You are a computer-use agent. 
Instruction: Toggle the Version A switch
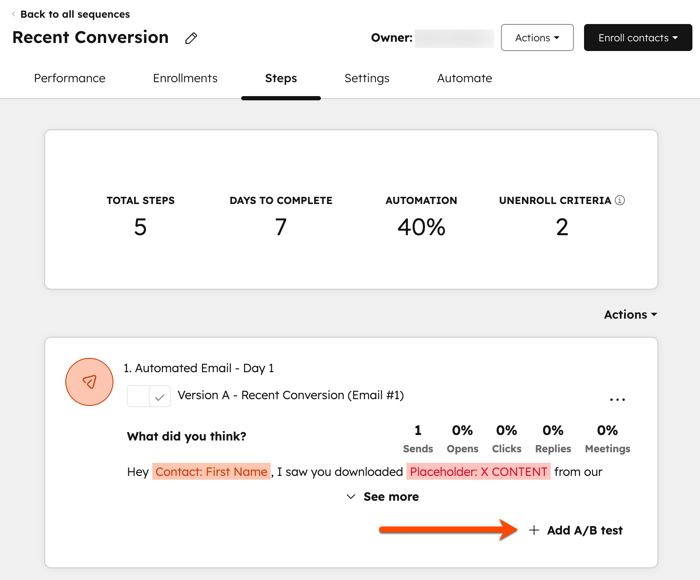coord(149,396)
